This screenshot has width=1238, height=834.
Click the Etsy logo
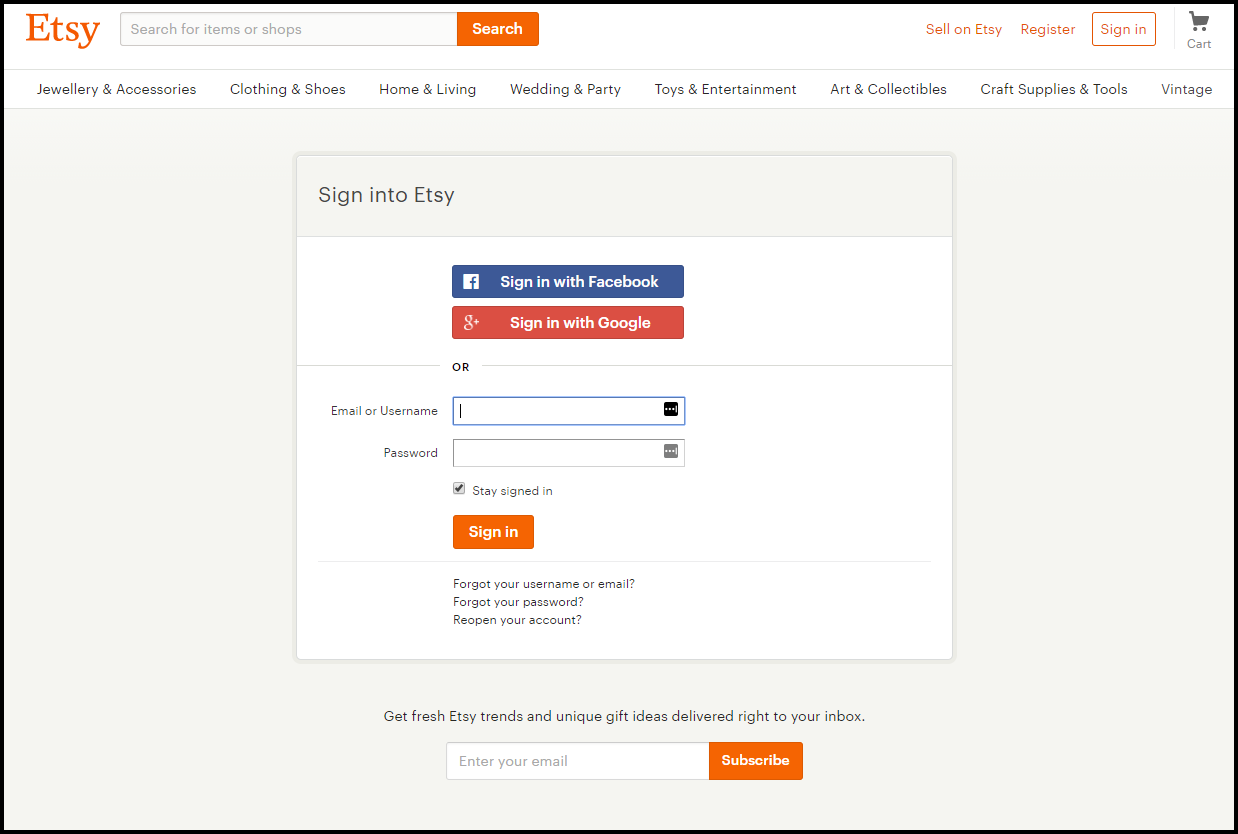coord(63,30)
